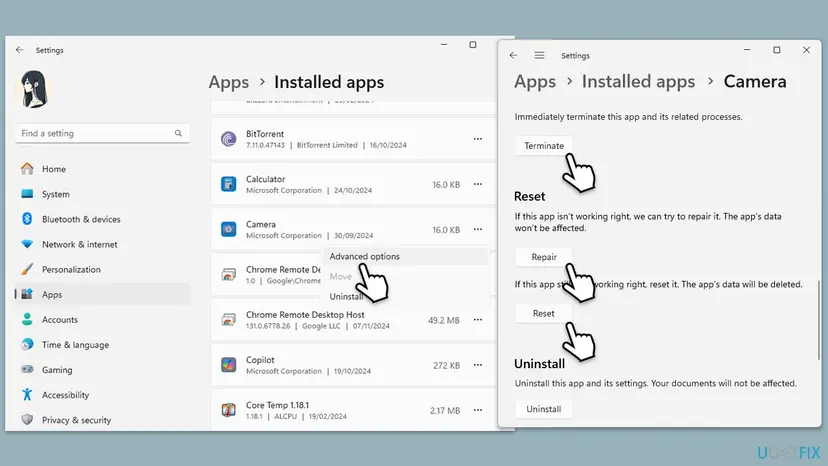Select Apps in the settings sidebar
The image size is (828, 466).
pyautogui.click(x=102, y=294)
